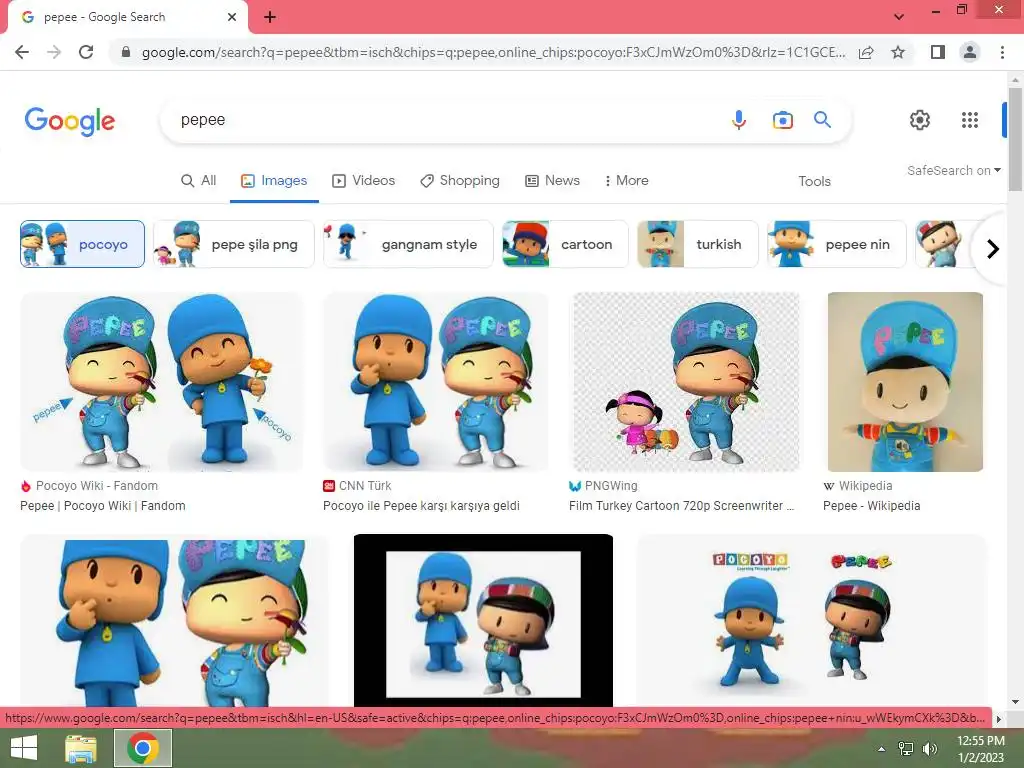Apply the 'cartoon' filter chip

pyautogui.click(x=565, y=244)
